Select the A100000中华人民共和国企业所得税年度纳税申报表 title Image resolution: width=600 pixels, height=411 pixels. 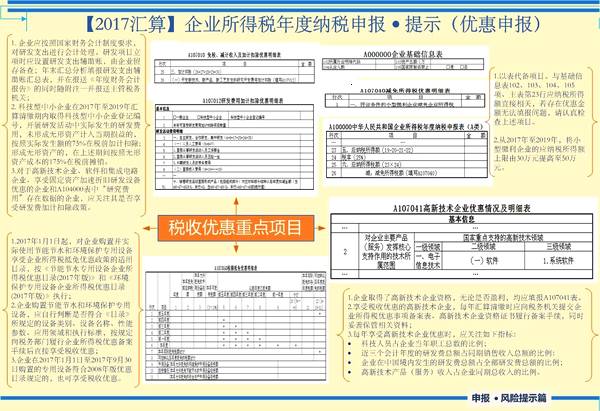click(406, 126)
